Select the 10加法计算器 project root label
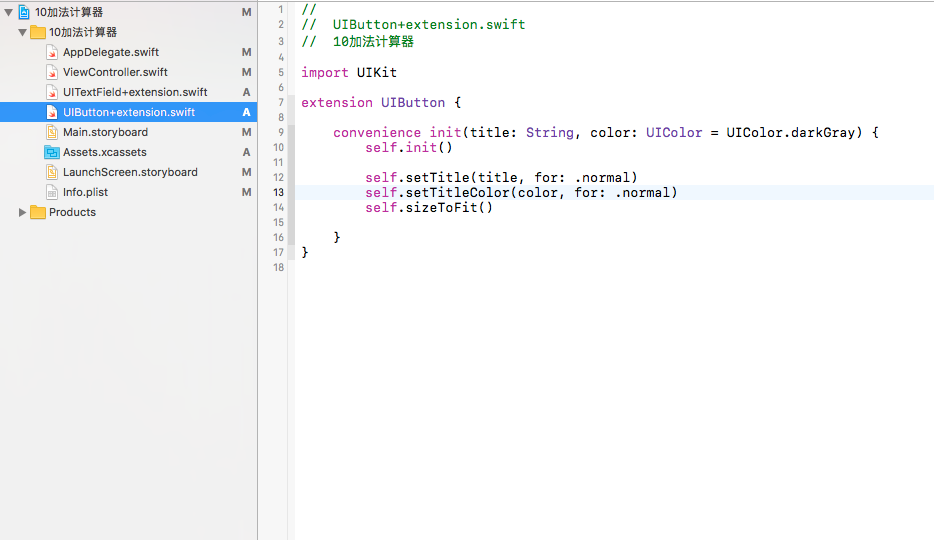 69,12
